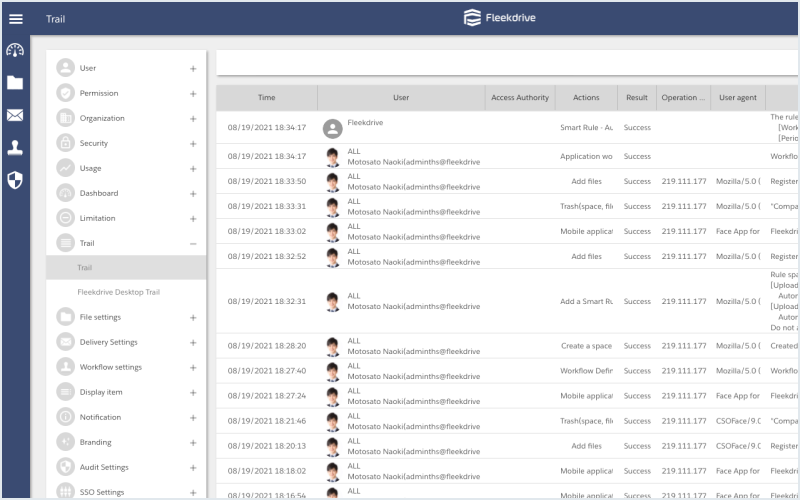800x500 pixels.
Task: Expand the Branding section plus
Action: 193,443
